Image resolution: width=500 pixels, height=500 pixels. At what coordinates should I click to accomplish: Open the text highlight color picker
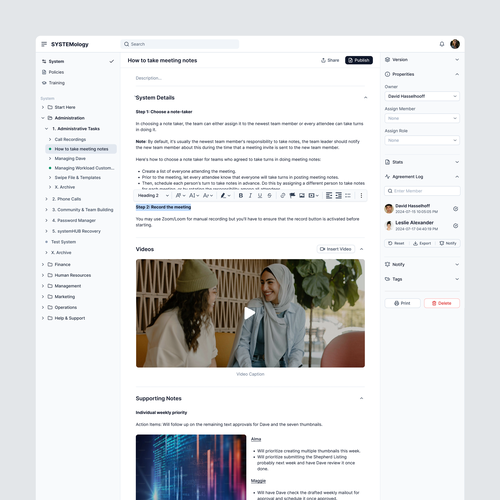226,196
